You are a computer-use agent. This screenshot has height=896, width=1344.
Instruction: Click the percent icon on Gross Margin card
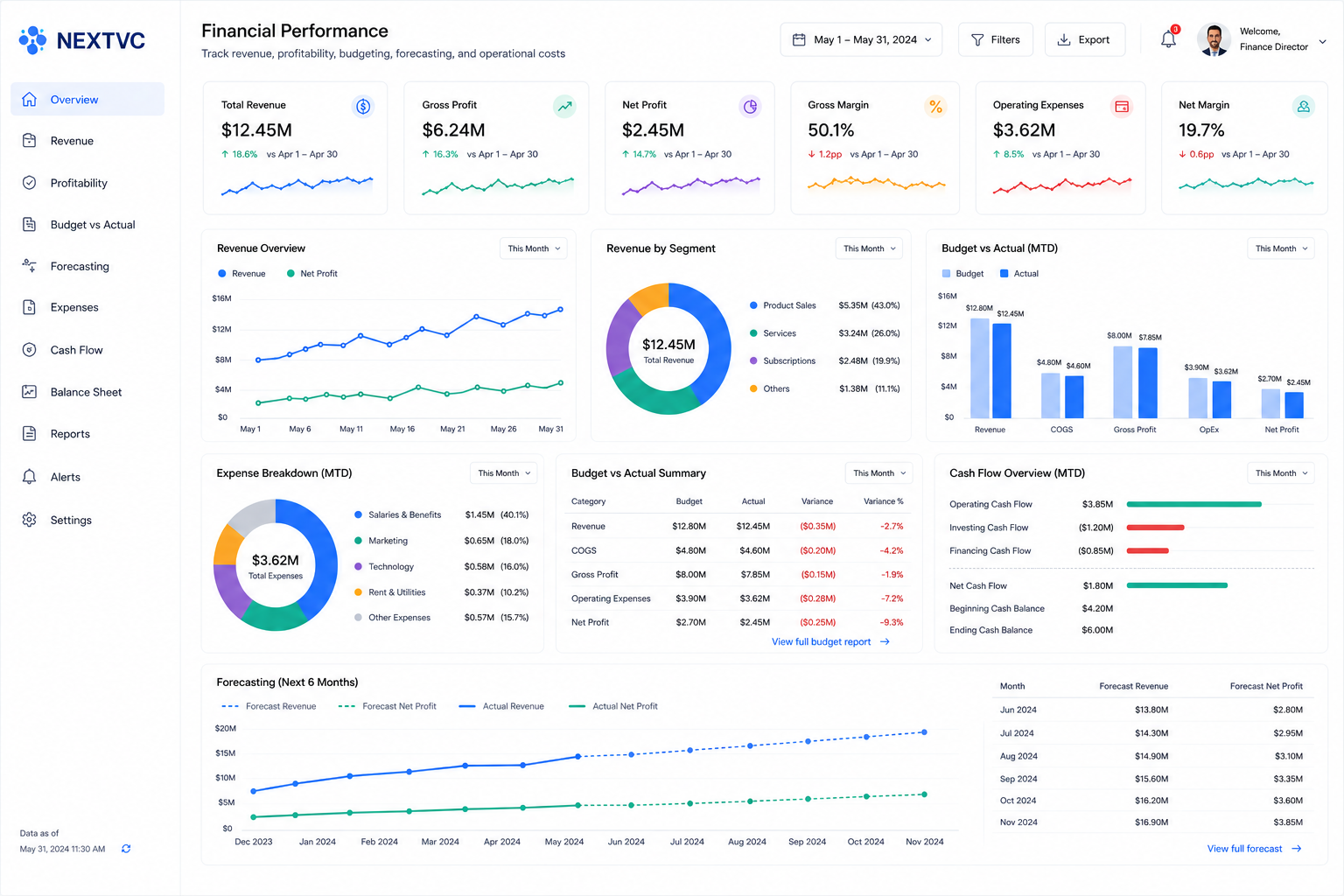935,107
